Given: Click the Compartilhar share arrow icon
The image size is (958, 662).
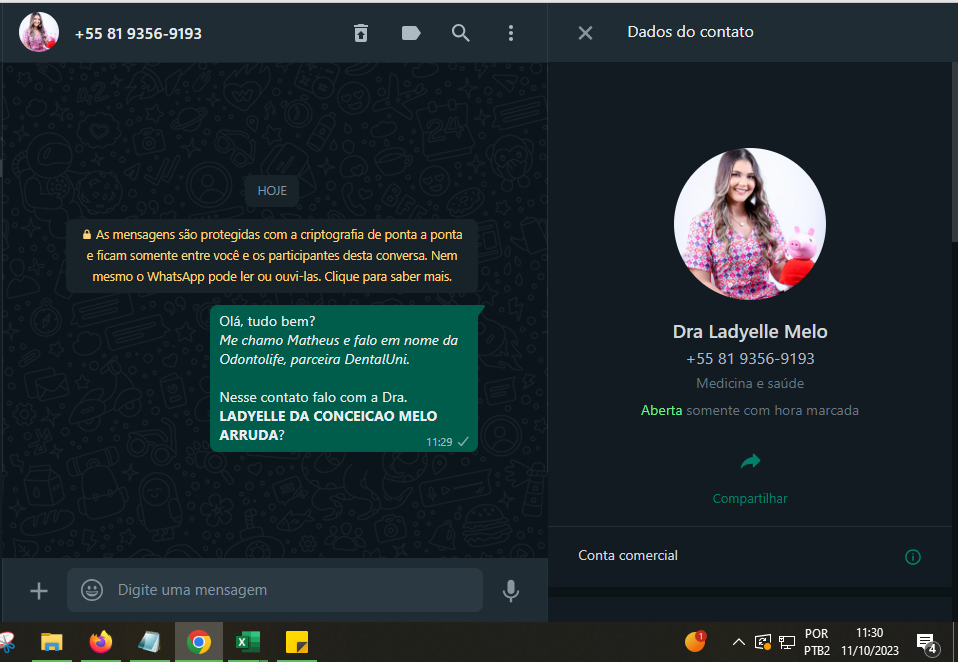Looking at the screenshot, I should pyautogui.click(x=750, y=462).
